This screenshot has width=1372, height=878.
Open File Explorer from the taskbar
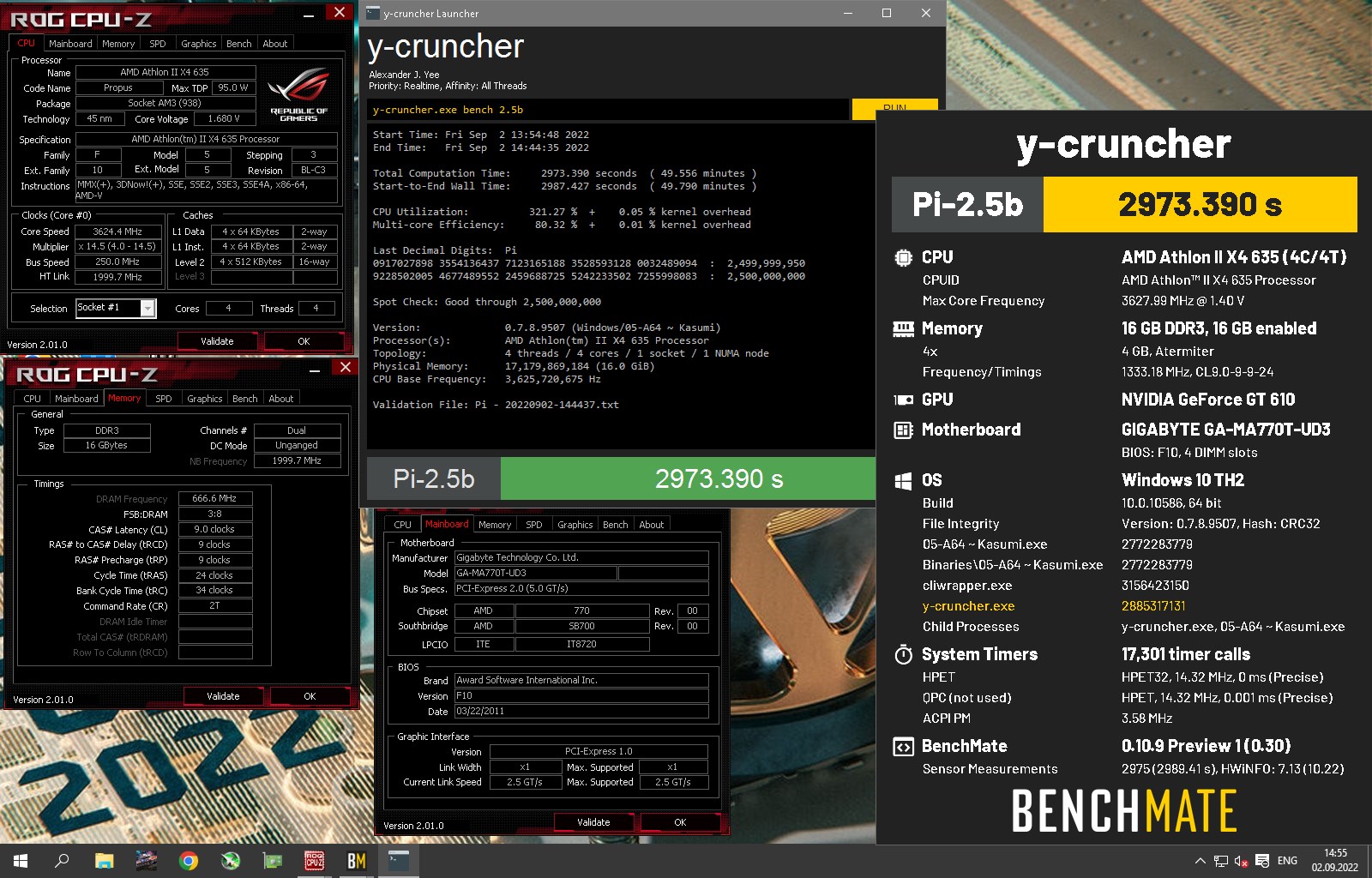(104, 861)
